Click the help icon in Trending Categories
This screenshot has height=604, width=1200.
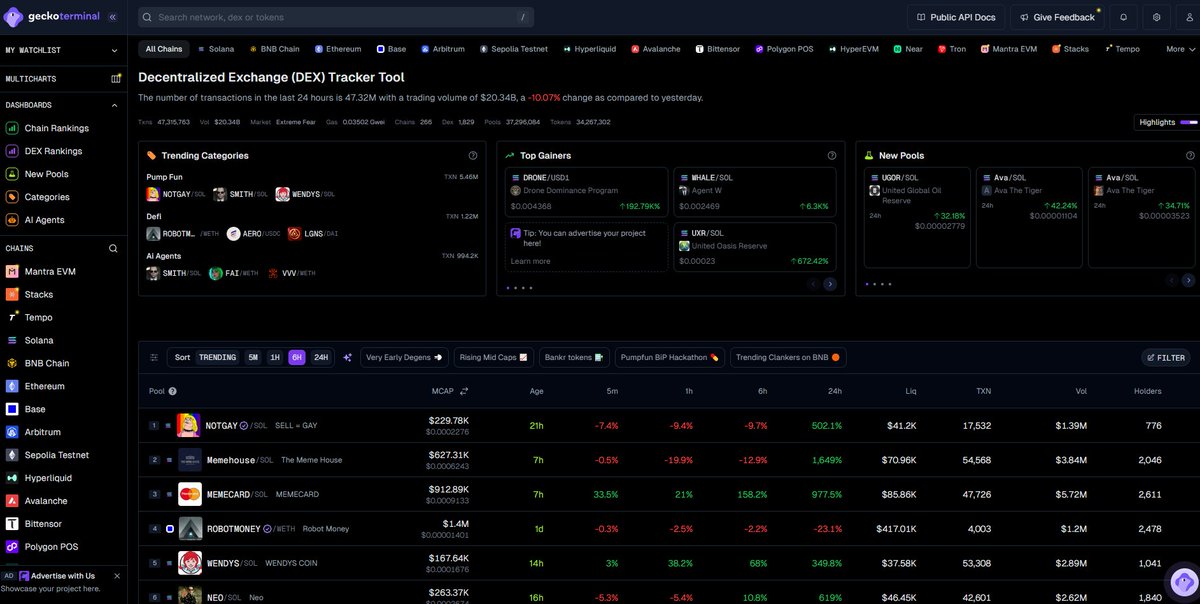(473, 156)
